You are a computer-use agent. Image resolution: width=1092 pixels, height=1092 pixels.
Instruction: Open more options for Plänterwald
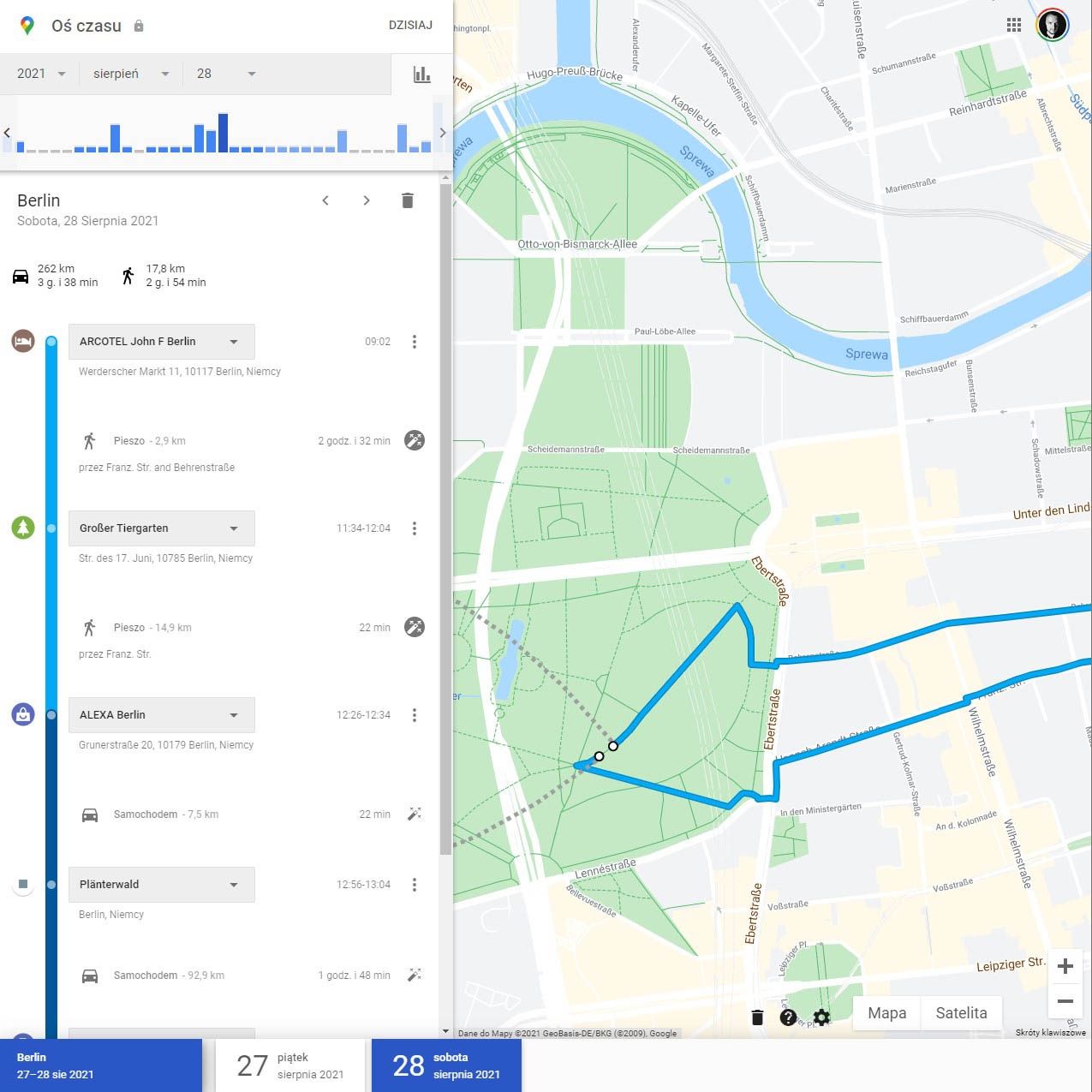pos(415,885)
